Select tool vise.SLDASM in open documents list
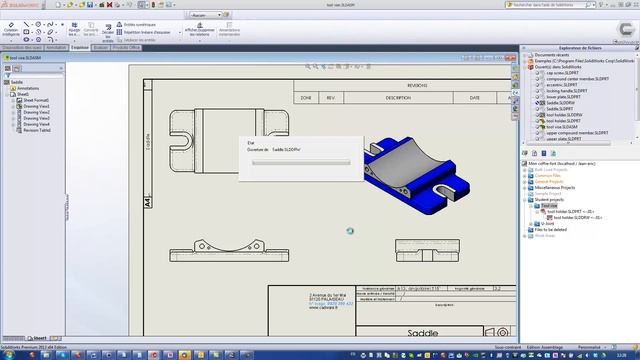This screenshot has height=360, width=640. (x=562, y=127)
